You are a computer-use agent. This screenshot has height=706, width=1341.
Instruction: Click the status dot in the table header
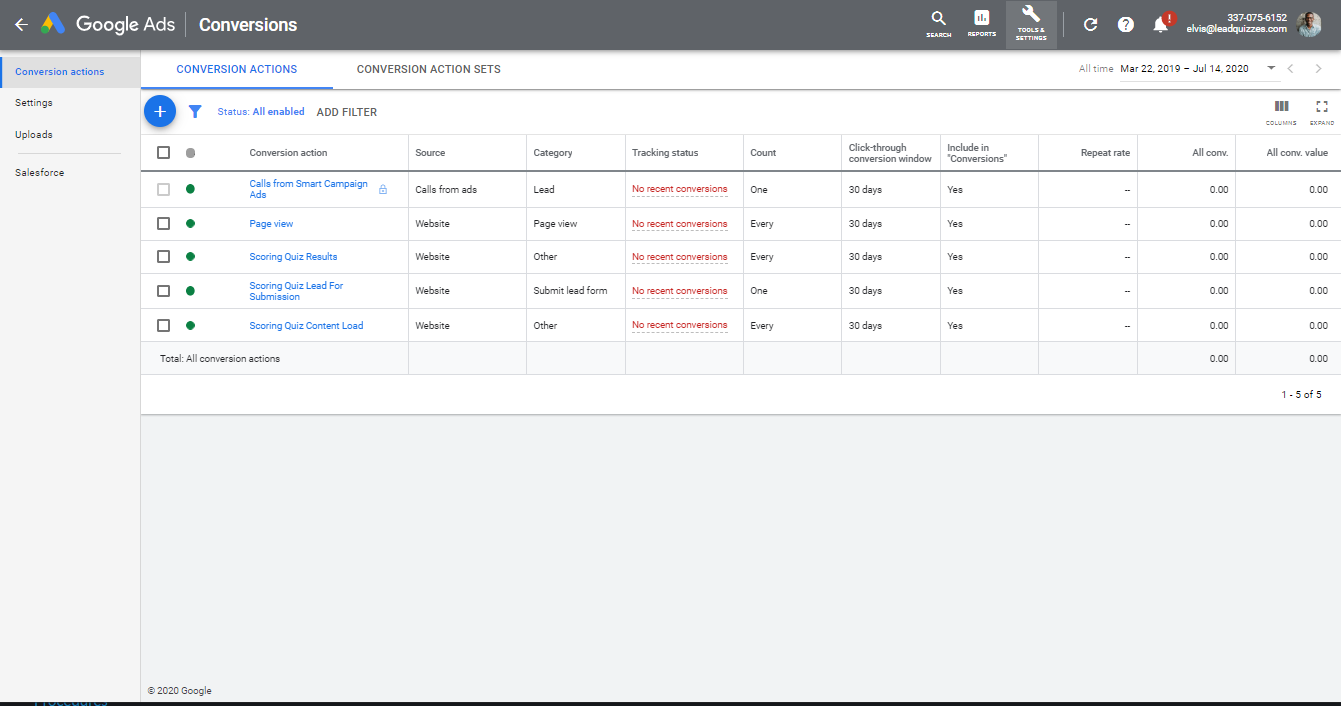[x=190, y=153]
